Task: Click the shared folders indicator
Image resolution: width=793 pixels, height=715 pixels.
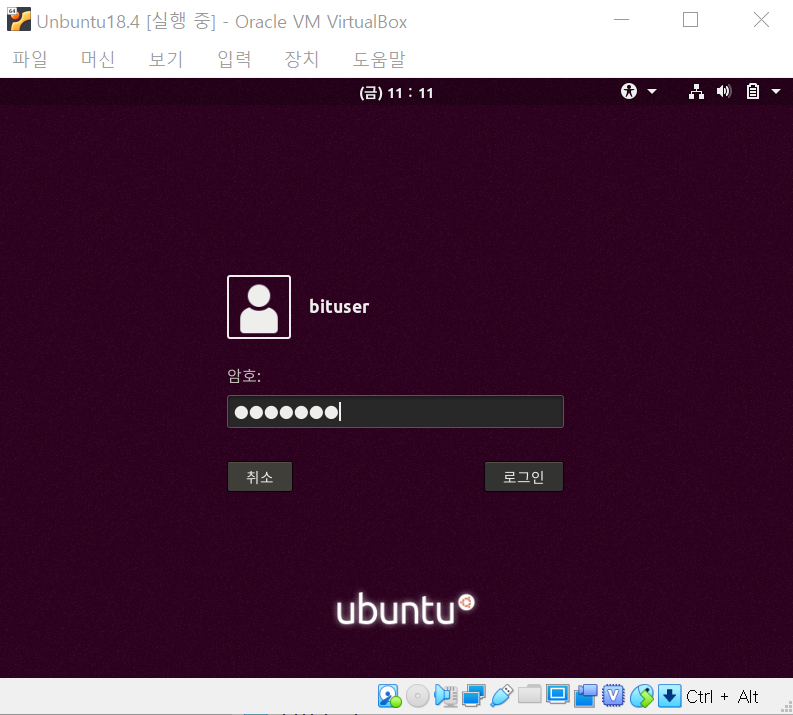Action: [530, 695]
